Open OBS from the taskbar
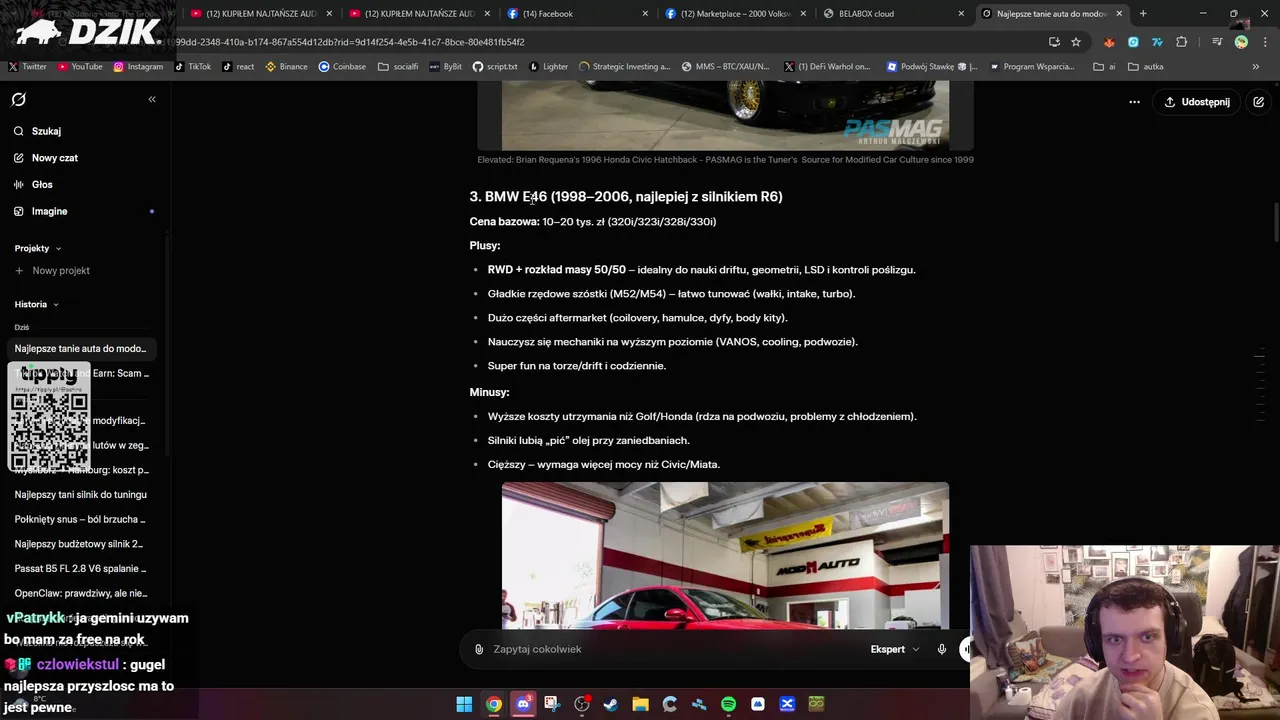The height and width of the screenshot is (720, 1280). pyautogui.click(x=582, y=704)
